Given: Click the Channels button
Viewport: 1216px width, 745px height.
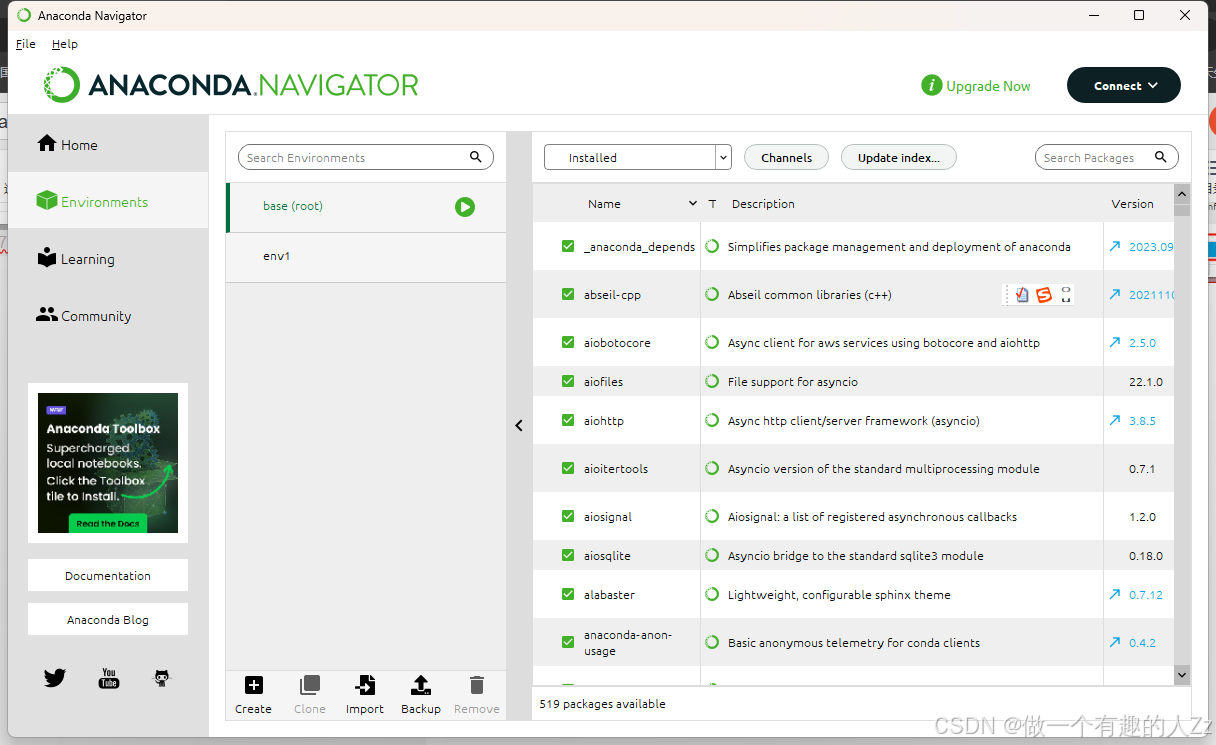Looking at the screenshot, I should (x=786, y=157).
